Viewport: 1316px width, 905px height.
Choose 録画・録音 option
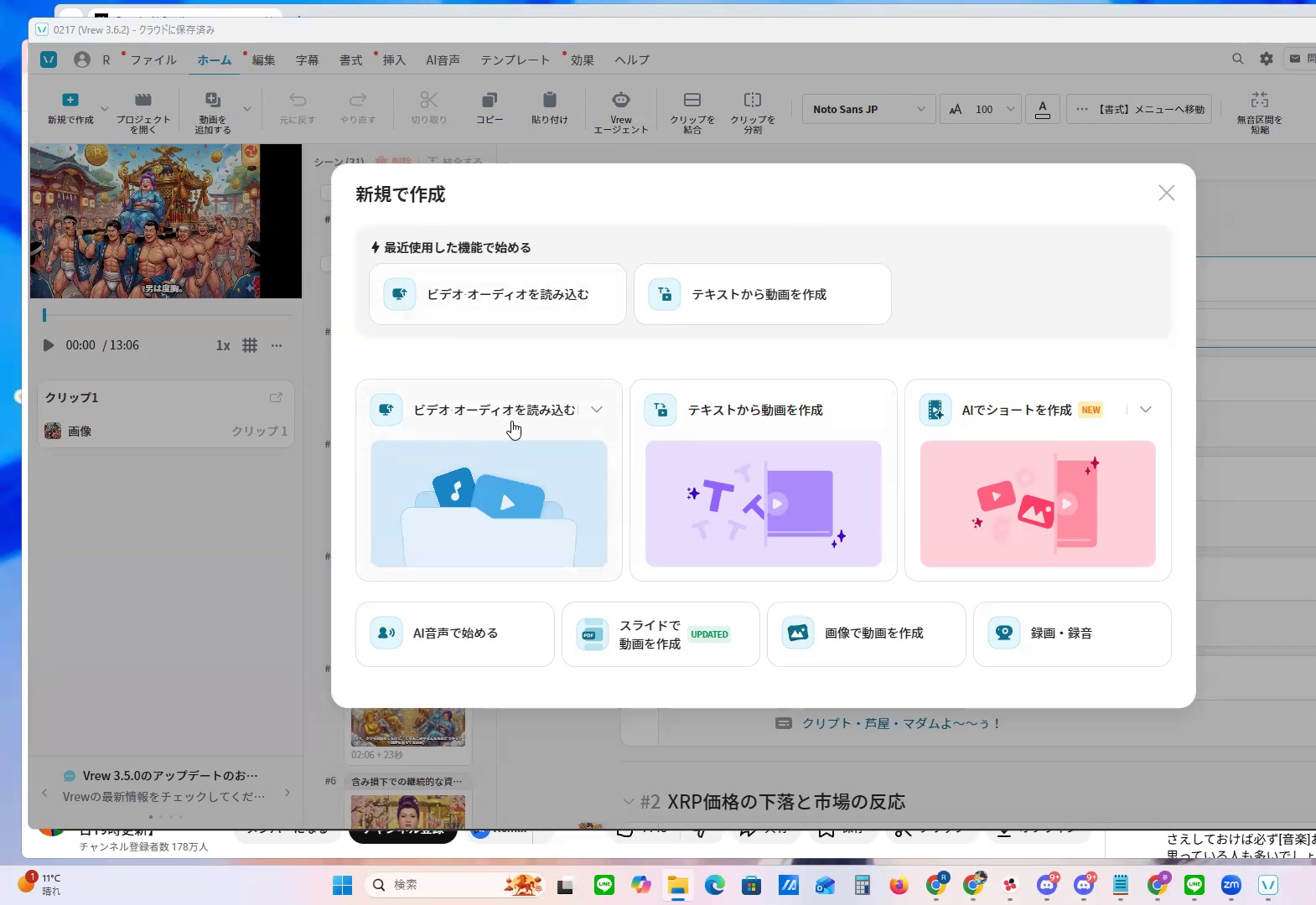(1072, 634)
